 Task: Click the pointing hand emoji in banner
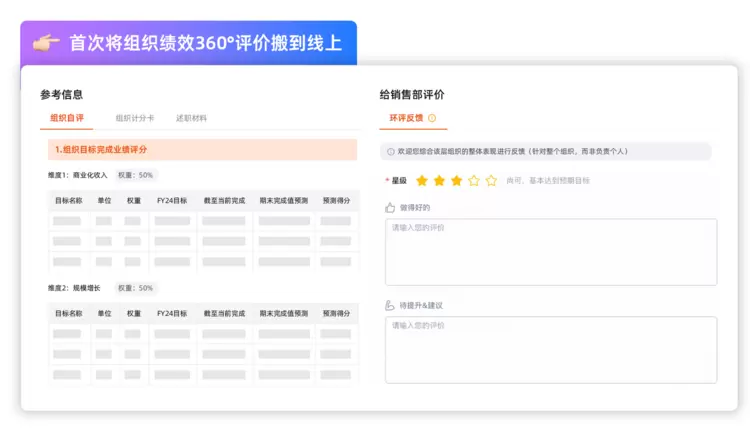(x=46, y=43)
